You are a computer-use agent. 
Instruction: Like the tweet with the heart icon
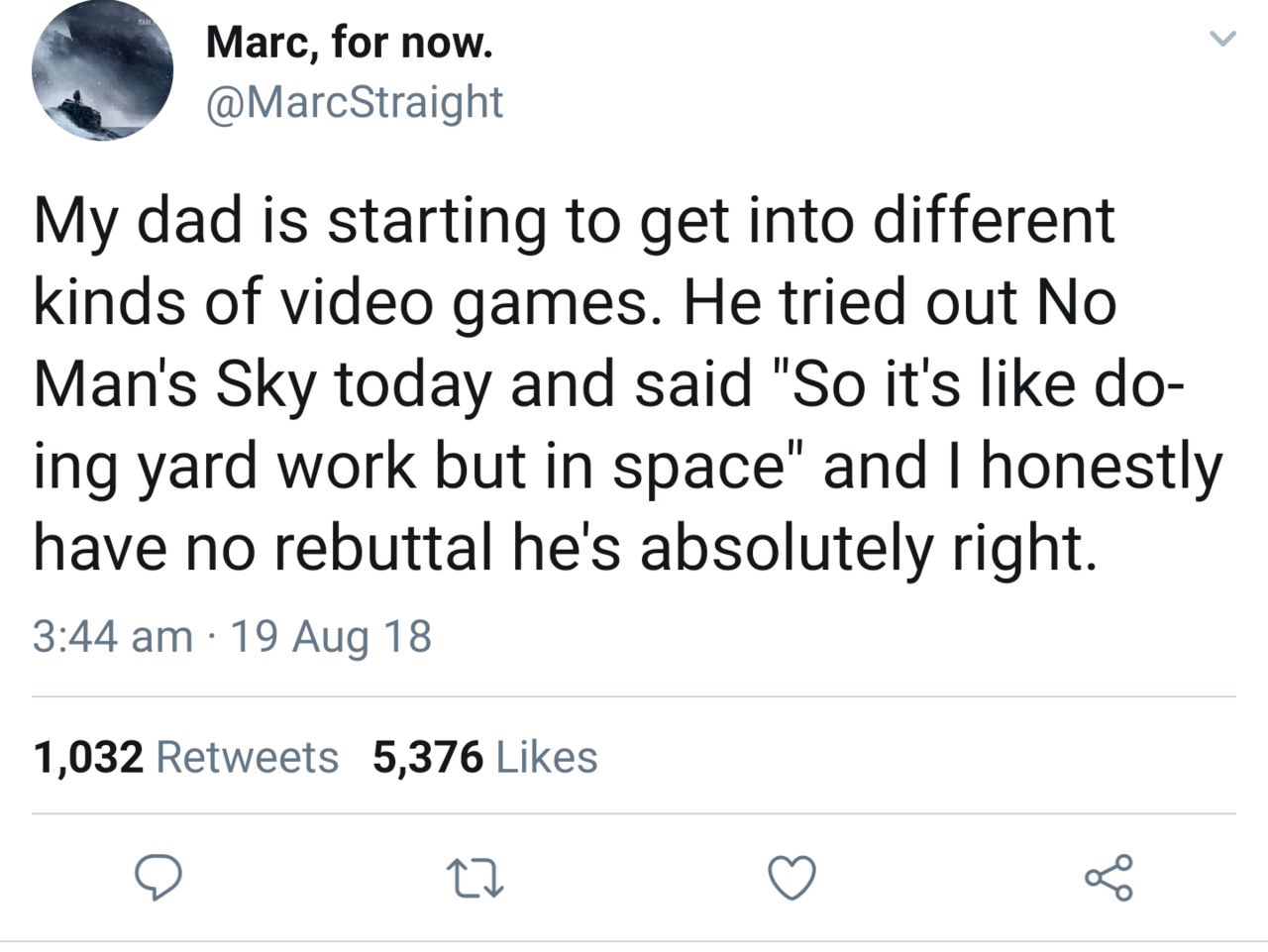click(x=792, y=878)
